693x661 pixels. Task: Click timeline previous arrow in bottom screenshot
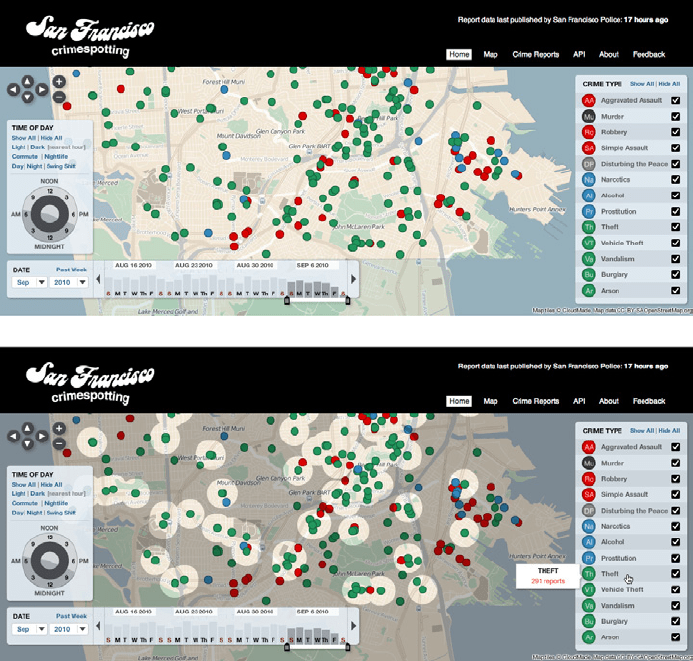99,626
